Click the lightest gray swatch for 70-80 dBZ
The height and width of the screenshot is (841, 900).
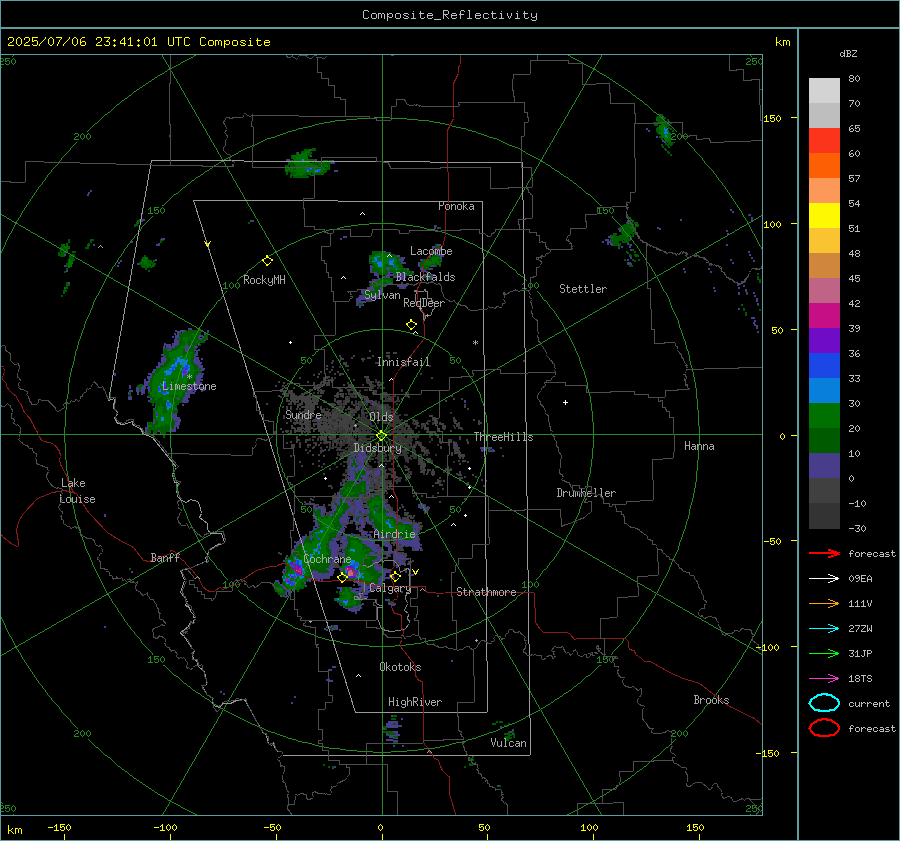point(824,91)
